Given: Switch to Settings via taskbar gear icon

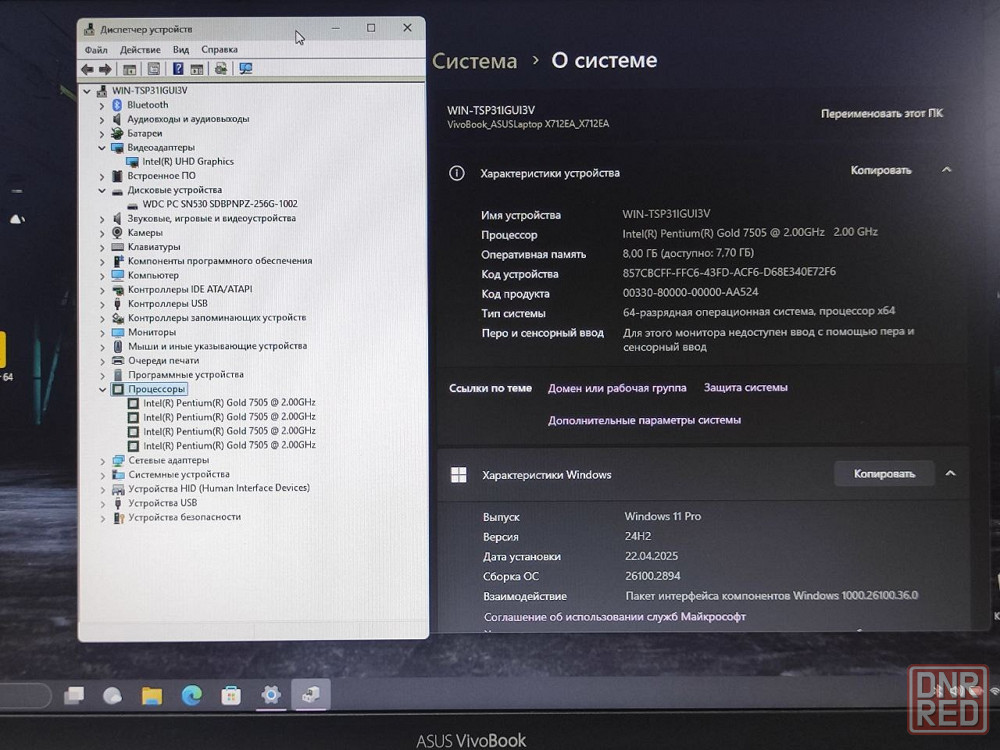Looking at the screenshot, I should click(x=270, y=695).
